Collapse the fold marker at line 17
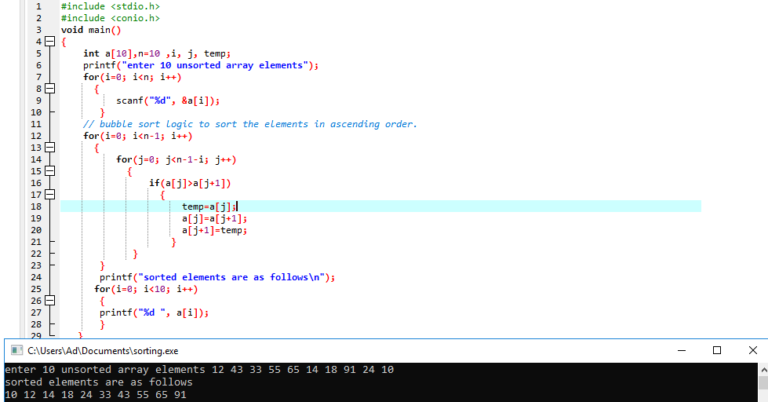 [x=50, y=194]
